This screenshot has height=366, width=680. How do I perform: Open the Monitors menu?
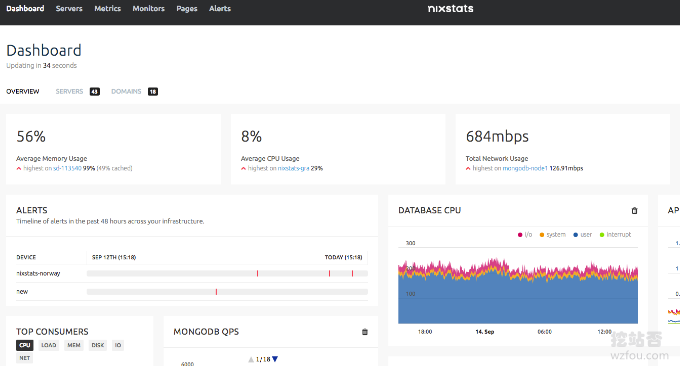tap(148, 8)
